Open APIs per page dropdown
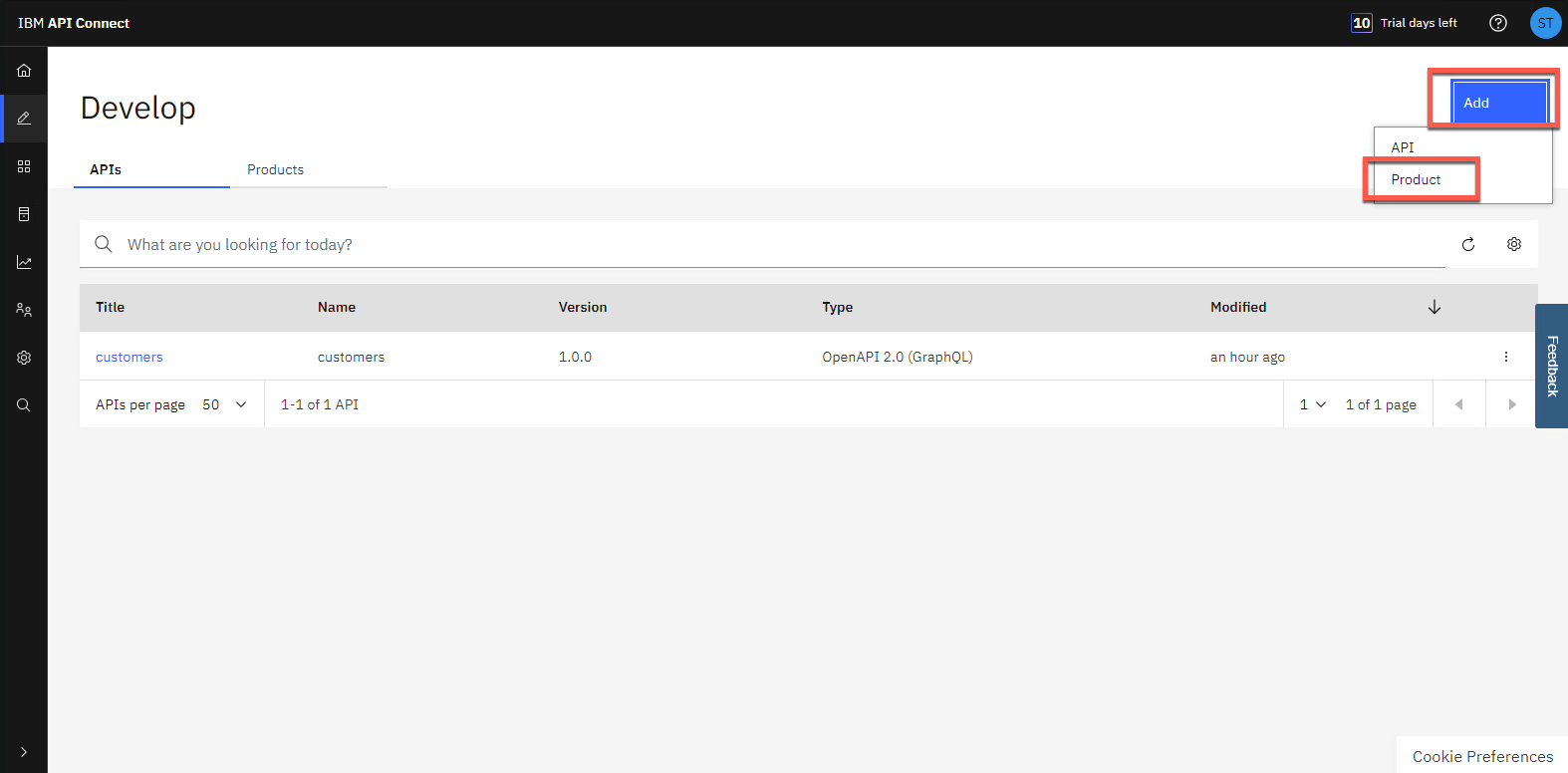 tap(224, 404)
